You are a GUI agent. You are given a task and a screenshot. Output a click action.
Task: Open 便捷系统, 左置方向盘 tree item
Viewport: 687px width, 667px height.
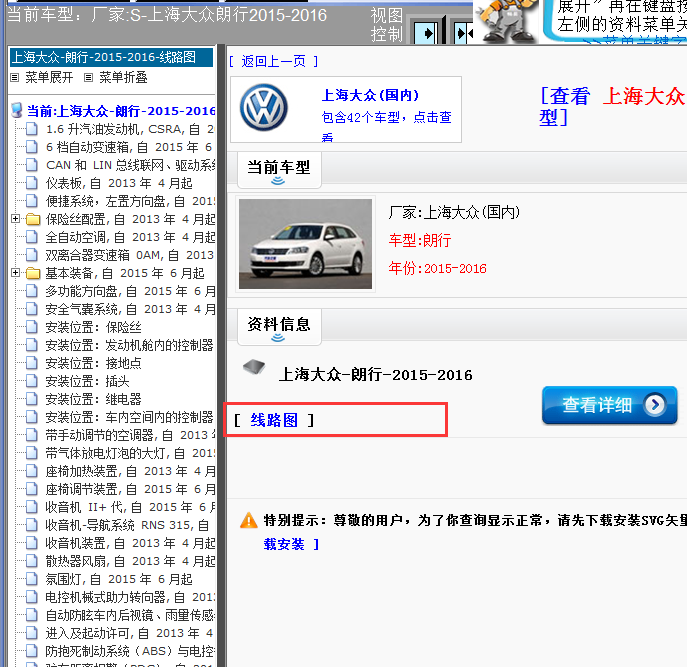130,201
